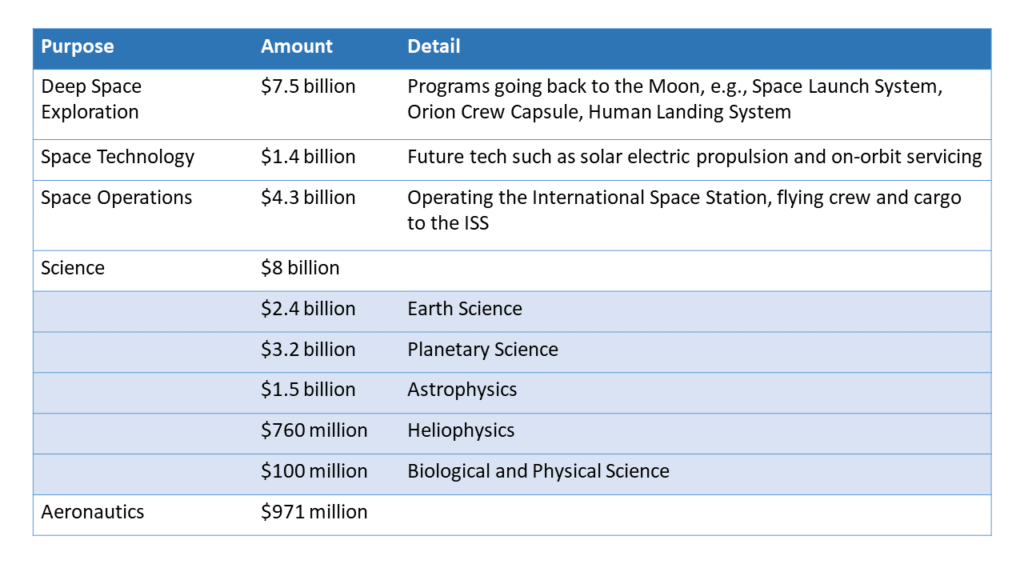Select the Space Technology row label

pos(117,157)
